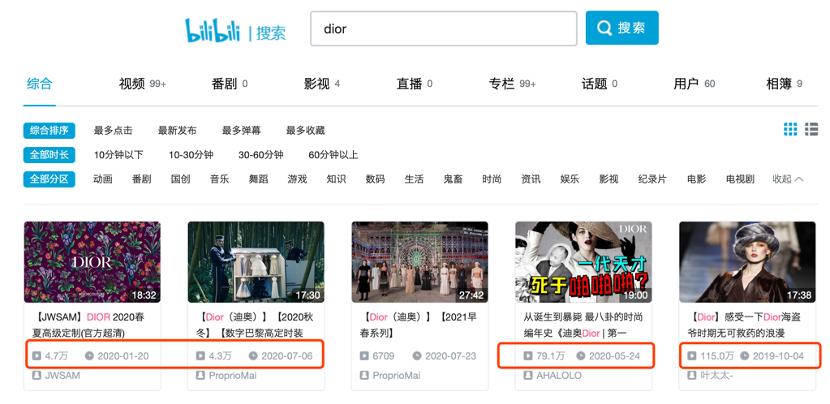Open the 影视 results tab
This screenshot has height=404, width=830.
coord(321,84)
